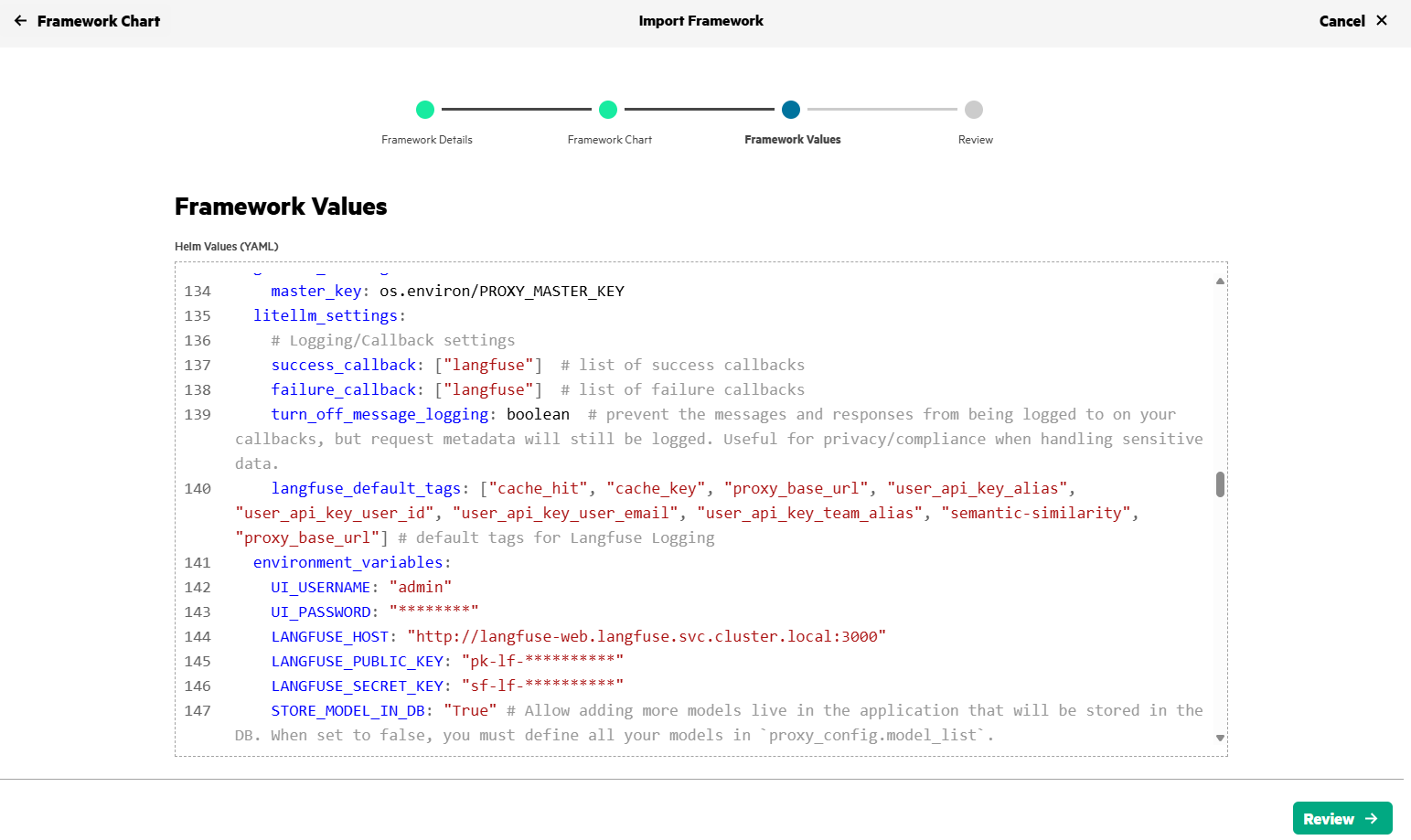Cancel the framework import
Image resolution: width=1411 pixels, height=840 pixels.
tap(1352, 20)
